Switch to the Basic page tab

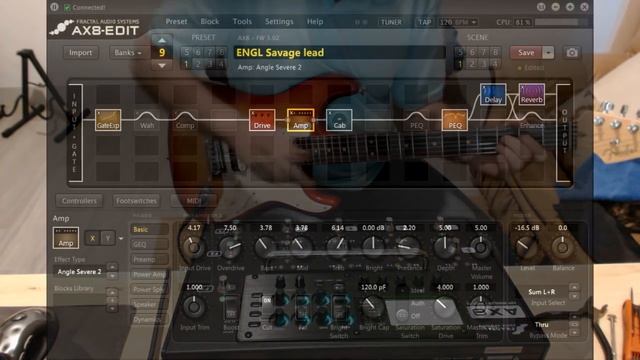(149, 229)
